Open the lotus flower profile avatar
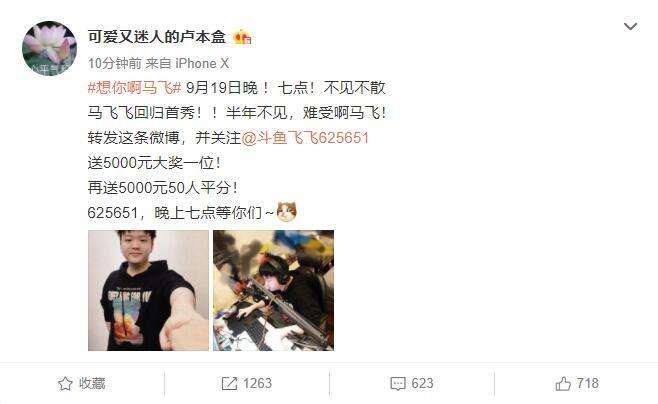 [x=50, y=48]
